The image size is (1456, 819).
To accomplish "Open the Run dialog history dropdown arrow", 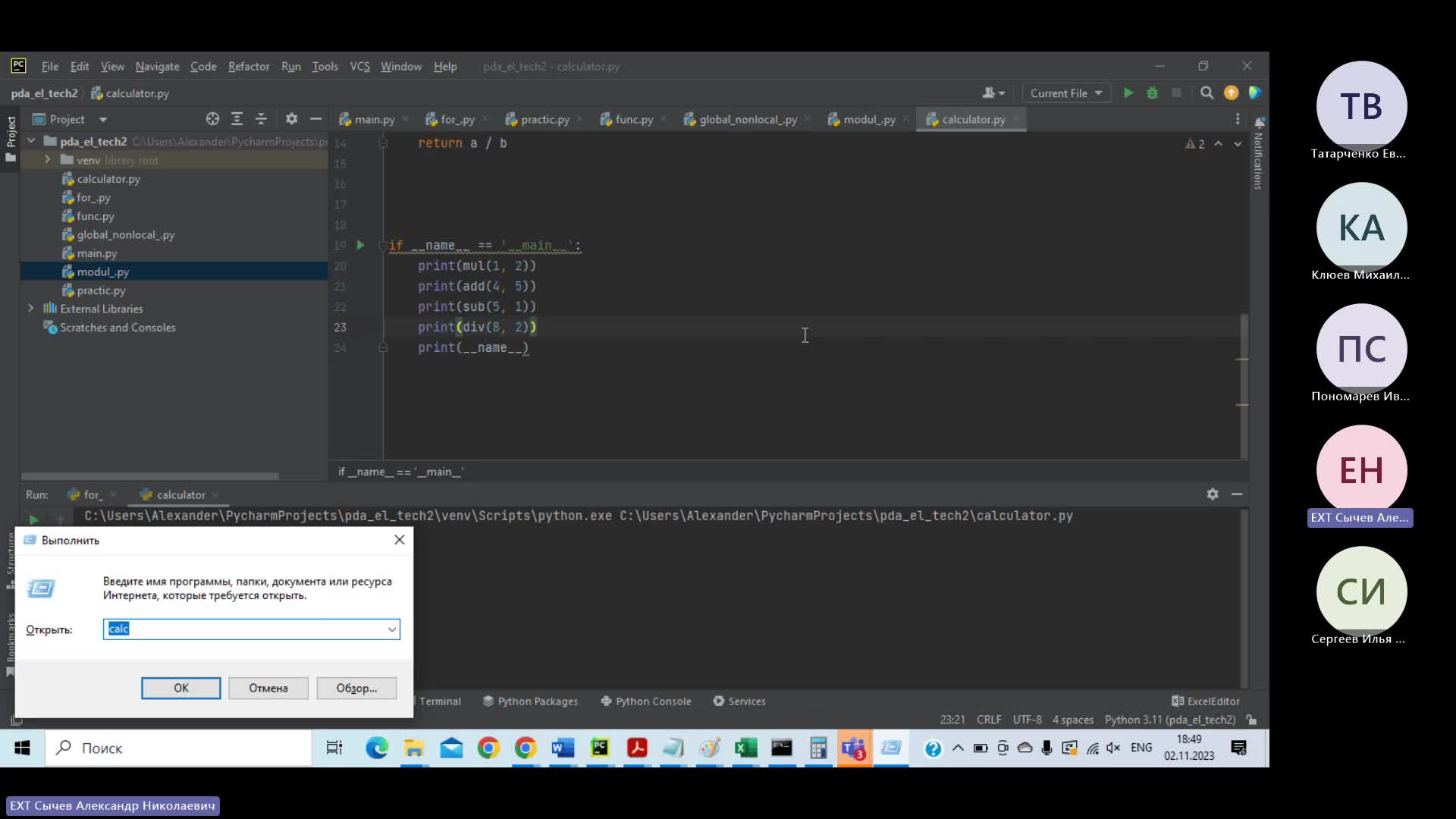I will 391,629.
